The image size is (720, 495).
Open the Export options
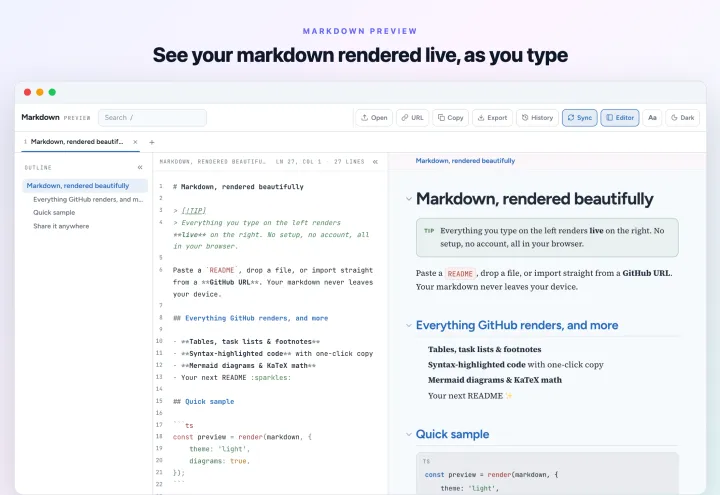492,118
